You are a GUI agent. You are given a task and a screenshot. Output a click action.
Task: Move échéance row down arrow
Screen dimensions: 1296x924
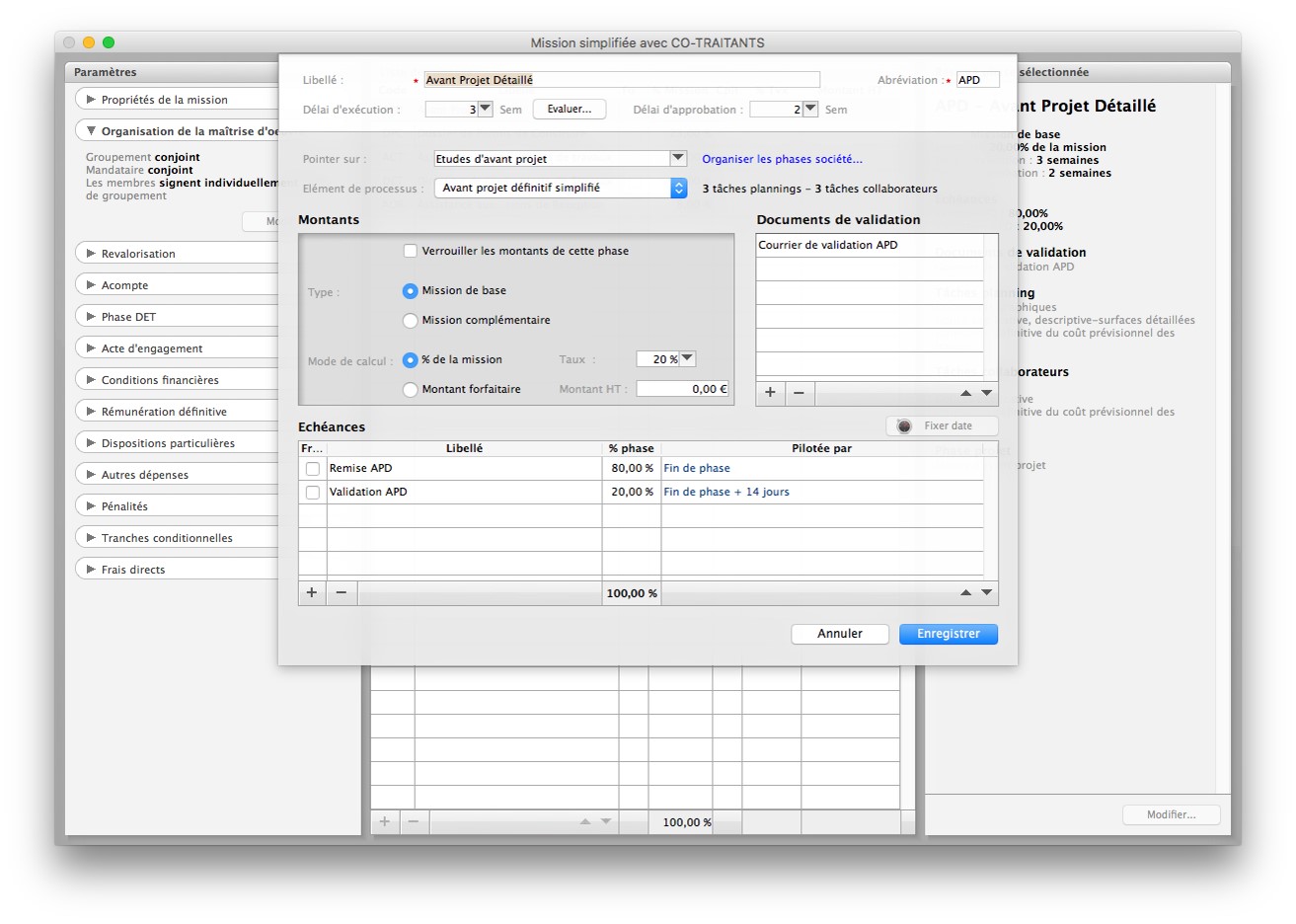pos(986,592)
